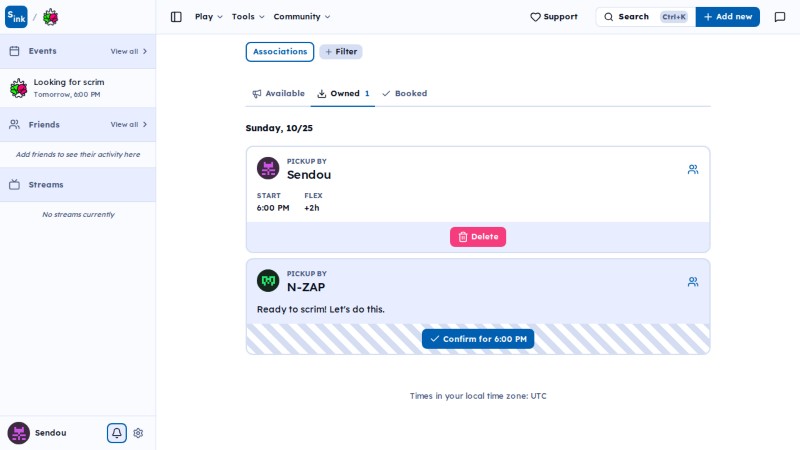Click the +2h flex value
This screenshot has width=800, height=450.
312,208
